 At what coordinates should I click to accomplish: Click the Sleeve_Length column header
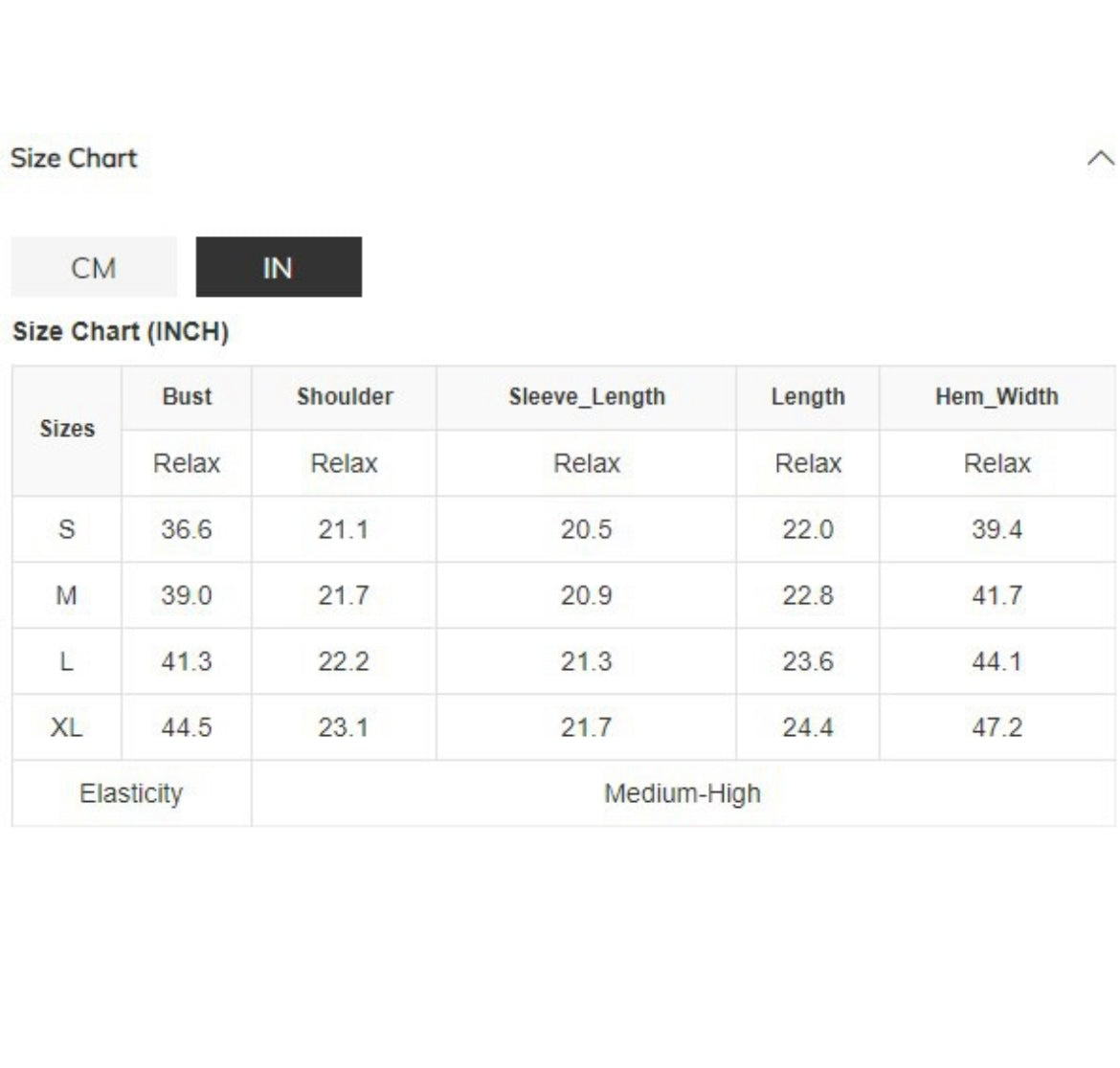click(x=587, y=396)
